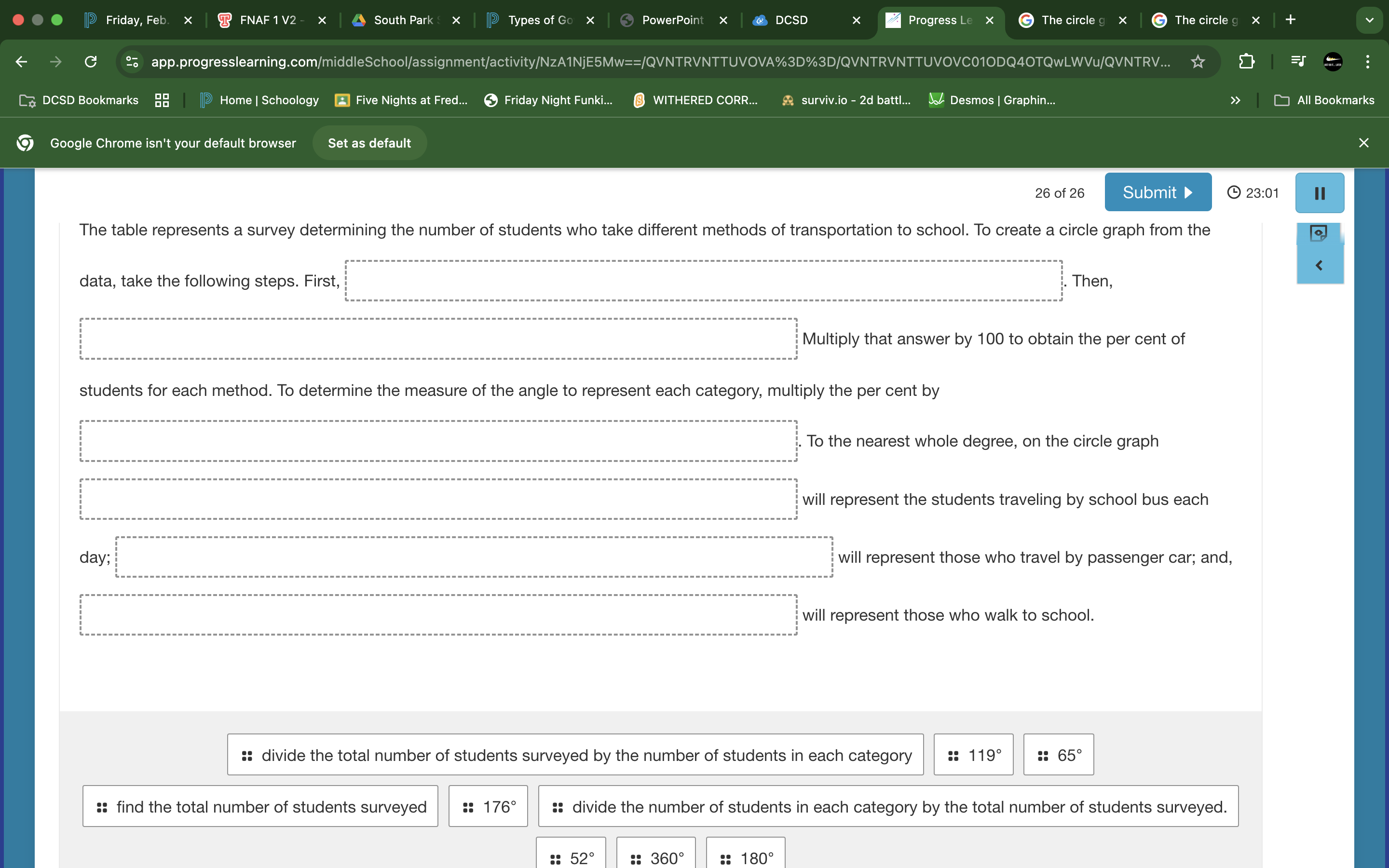Click the timer display showing 23:01
Viewport: 1389px width, 868px height.
coord(1252,193)
